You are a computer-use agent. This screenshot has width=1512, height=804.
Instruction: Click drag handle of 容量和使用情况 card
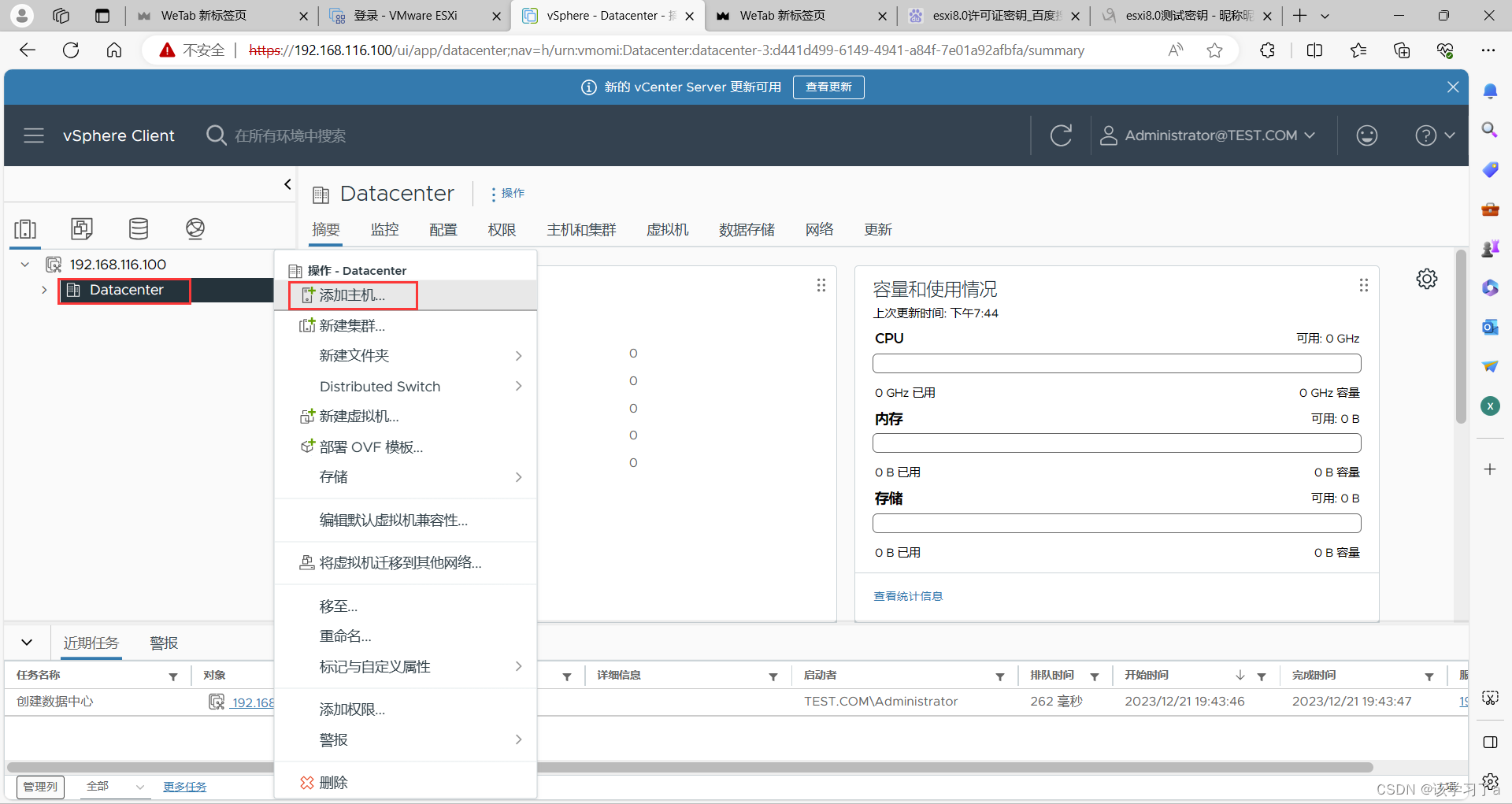point(1364,285)
